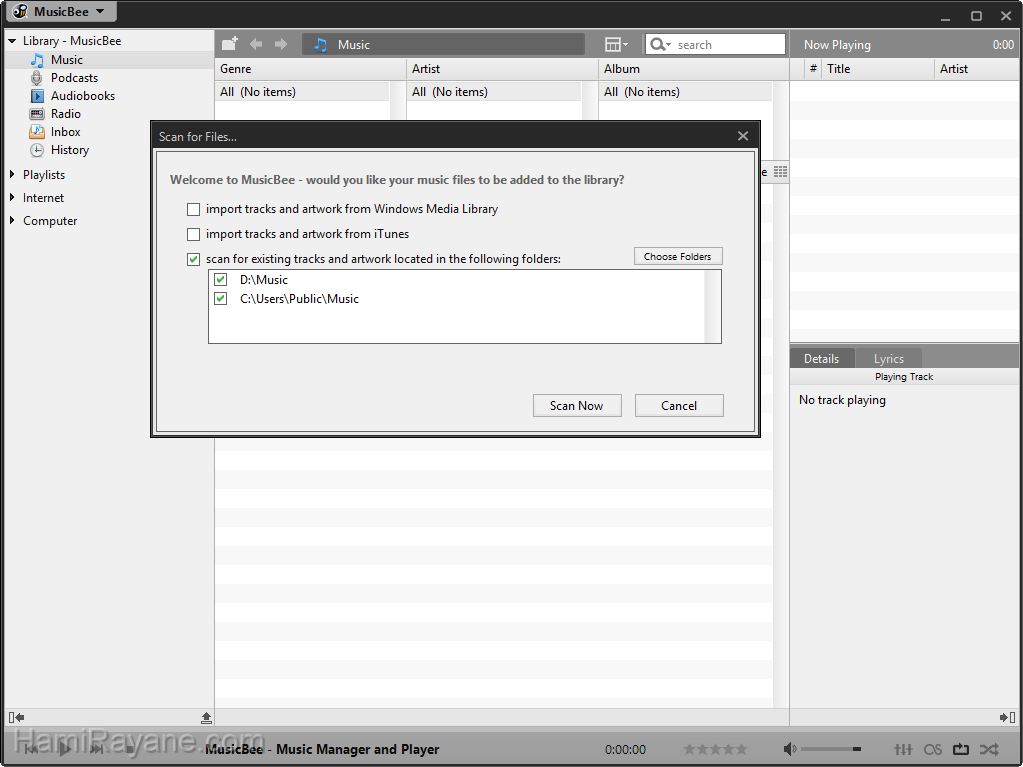1023x767 pixels.
Task: Toggle shuffle mode
Action: click(x=989, y=749)
